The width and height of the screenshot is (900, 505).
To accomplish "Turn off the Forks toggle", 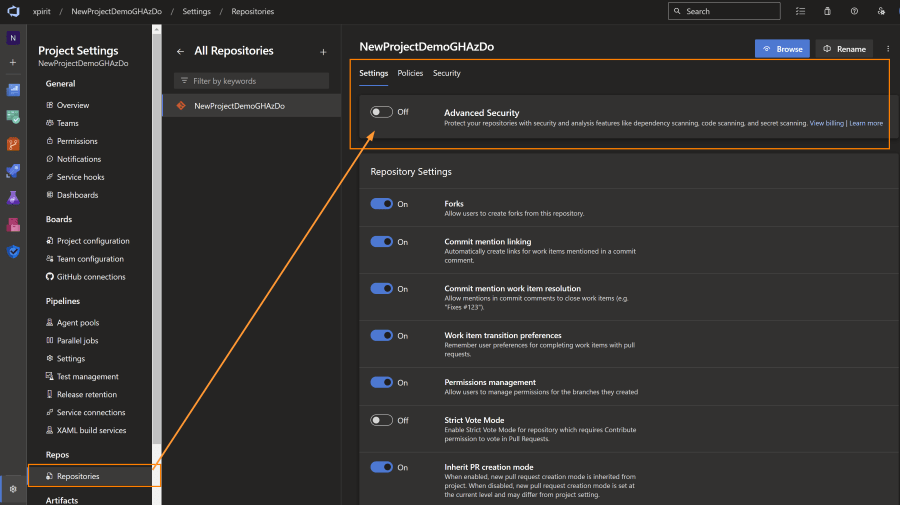I will [381, 204].
